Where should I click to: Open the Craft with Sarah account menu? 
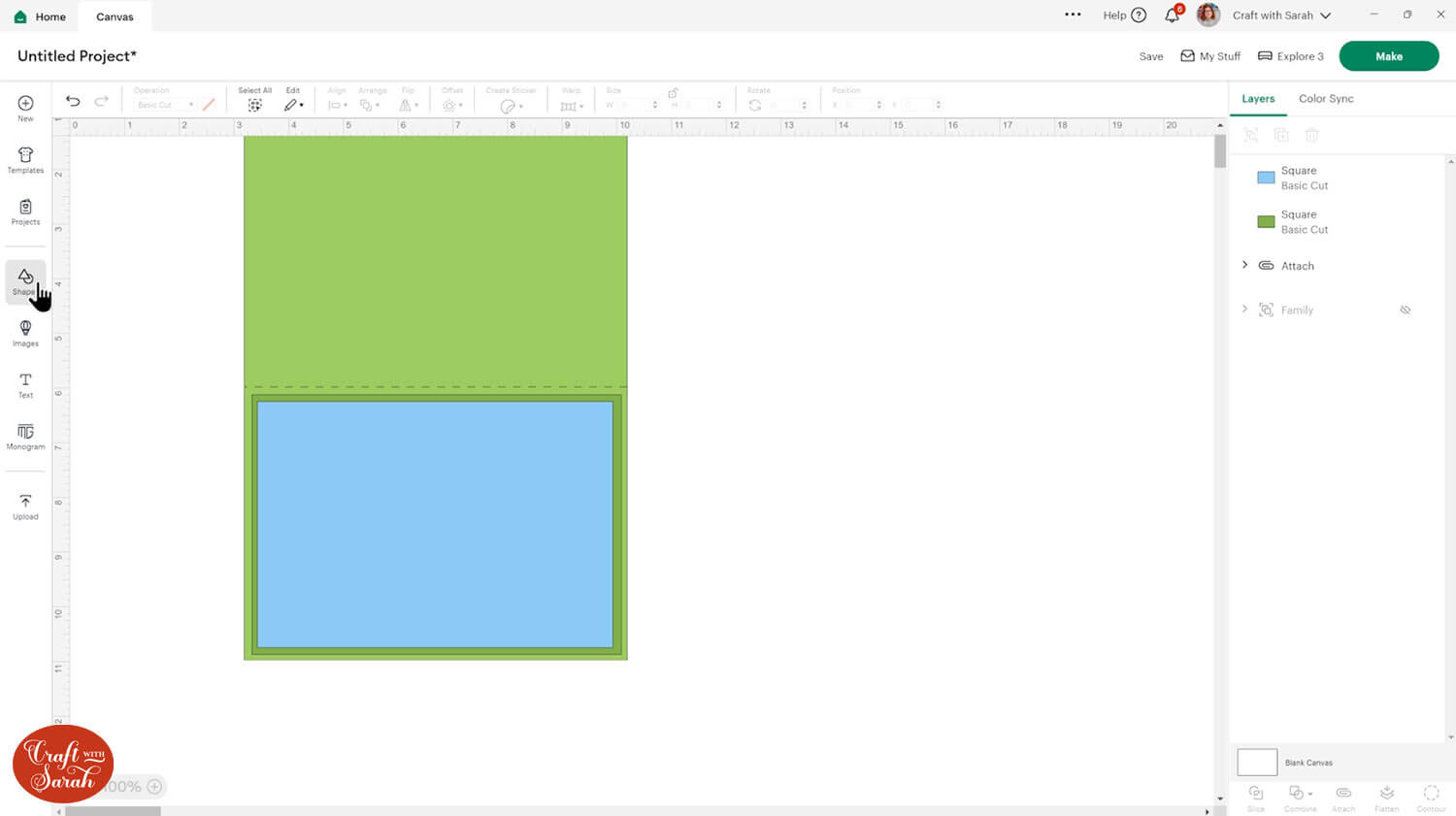click(x=1281, y=16)
